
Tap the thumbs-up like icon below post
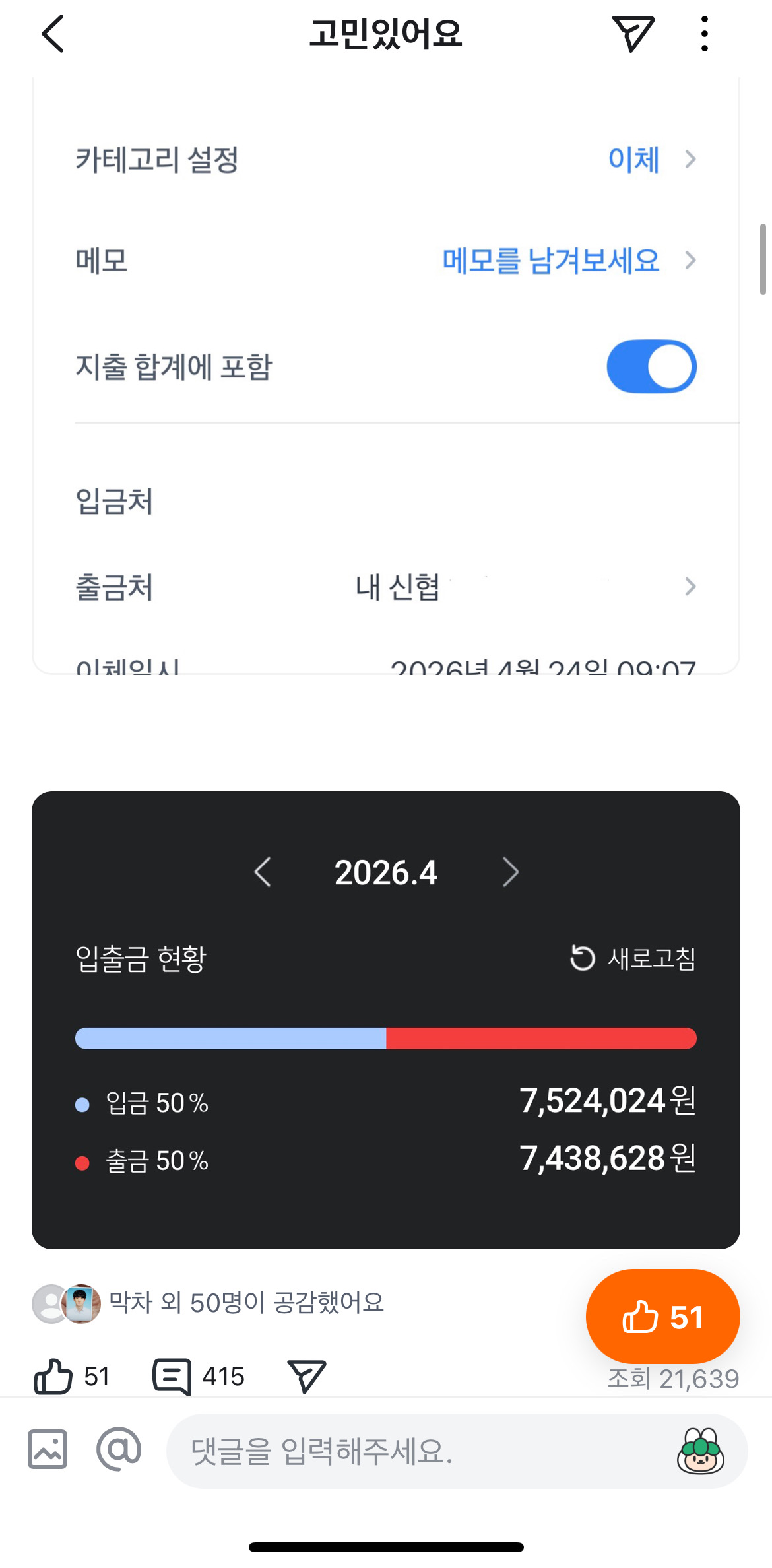53,1377
